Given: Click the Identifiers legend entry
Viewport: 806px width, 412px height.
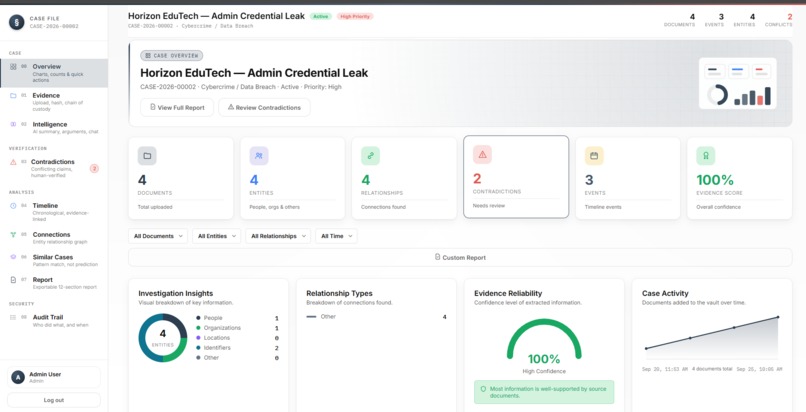Looking at the screenshot, I should point(237,348).
